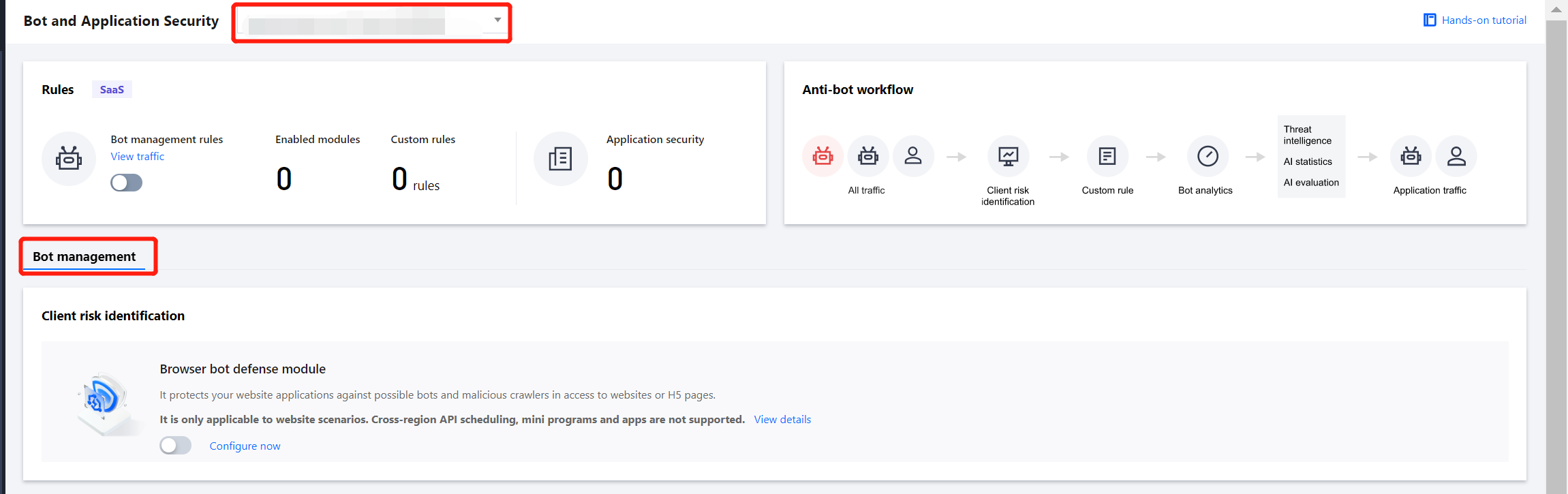This screenshot has width=1568, height=494.
Task: Switch to the Bot management tab
Action: [x=84, y=257]
